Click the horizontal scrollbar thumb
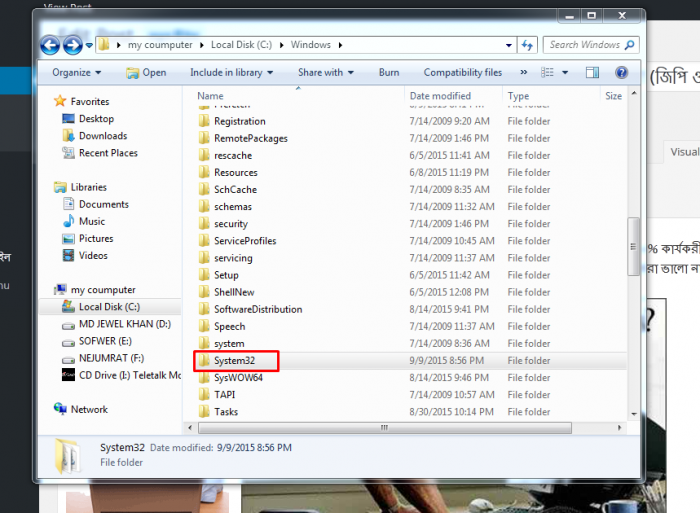 [x=385, y=428]
